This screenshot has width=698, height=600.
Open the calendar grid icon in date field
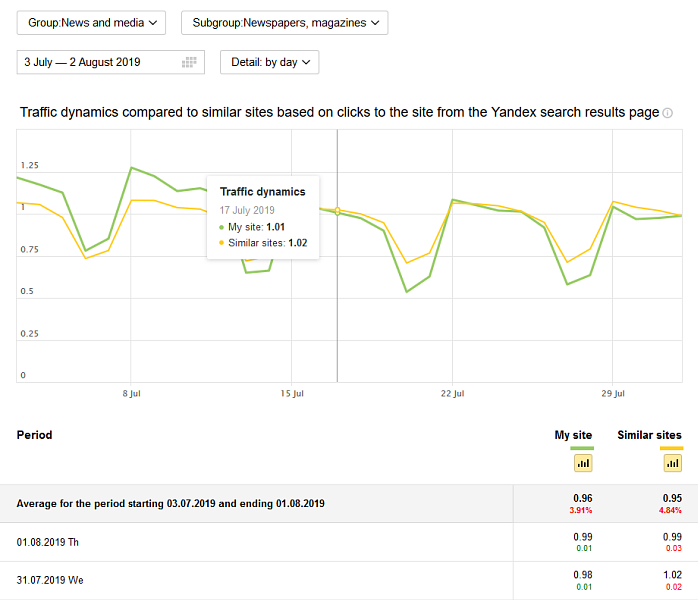tap(189, 62)
